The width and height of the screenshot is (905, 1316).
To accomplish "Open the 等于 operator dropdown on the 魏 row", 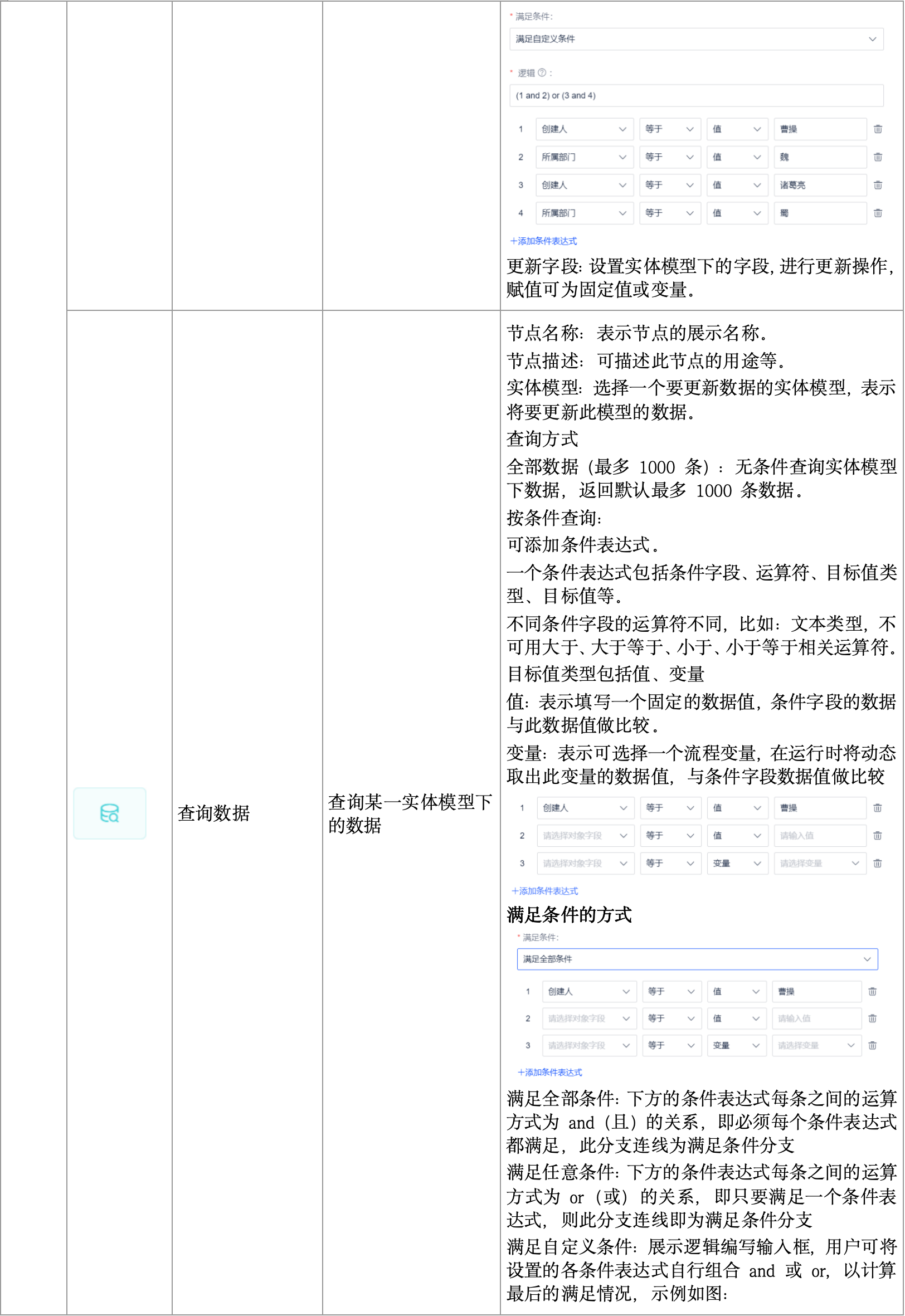I will [x=670, y=157].
